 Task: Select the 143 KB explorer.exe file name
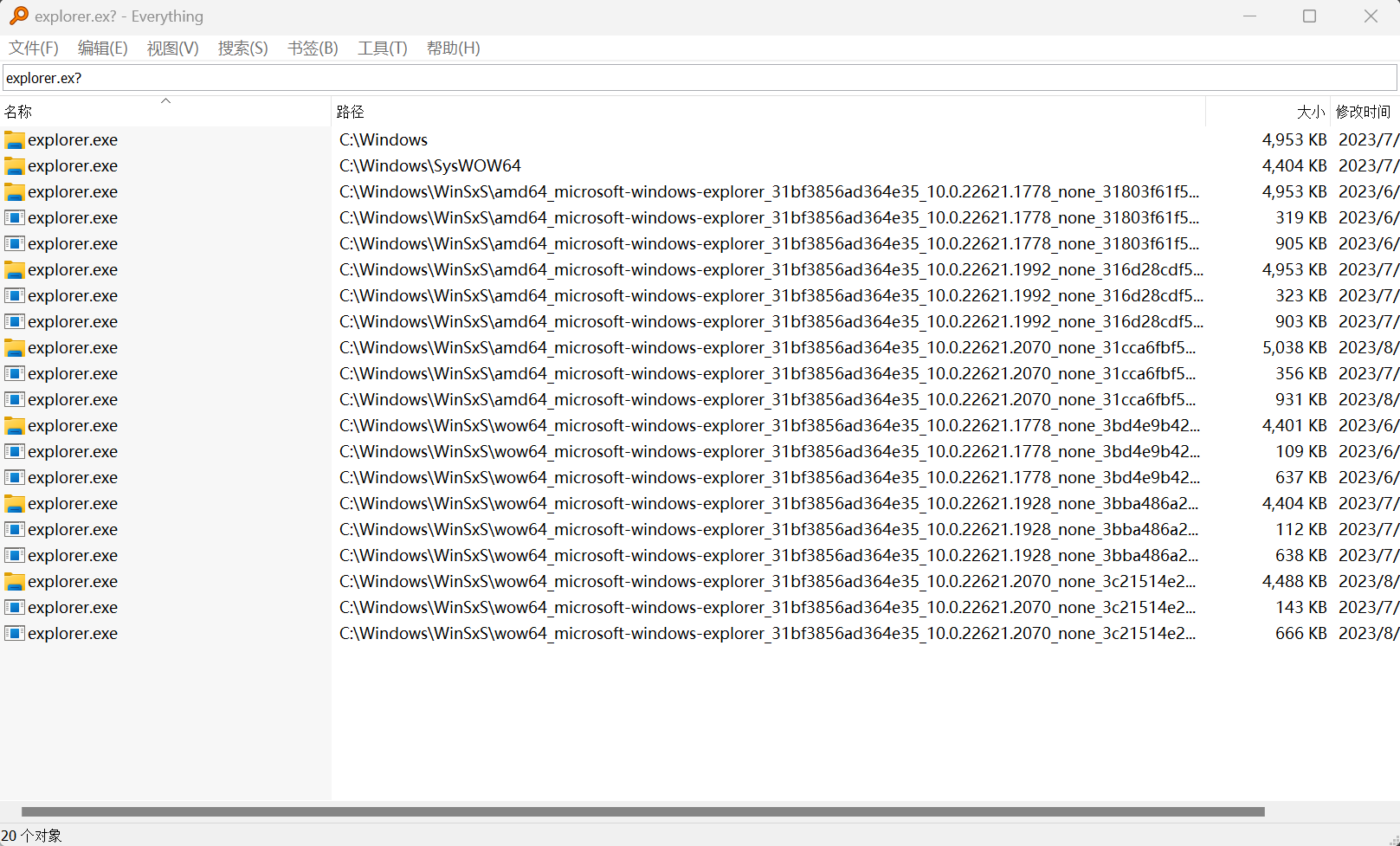[73, 608]
